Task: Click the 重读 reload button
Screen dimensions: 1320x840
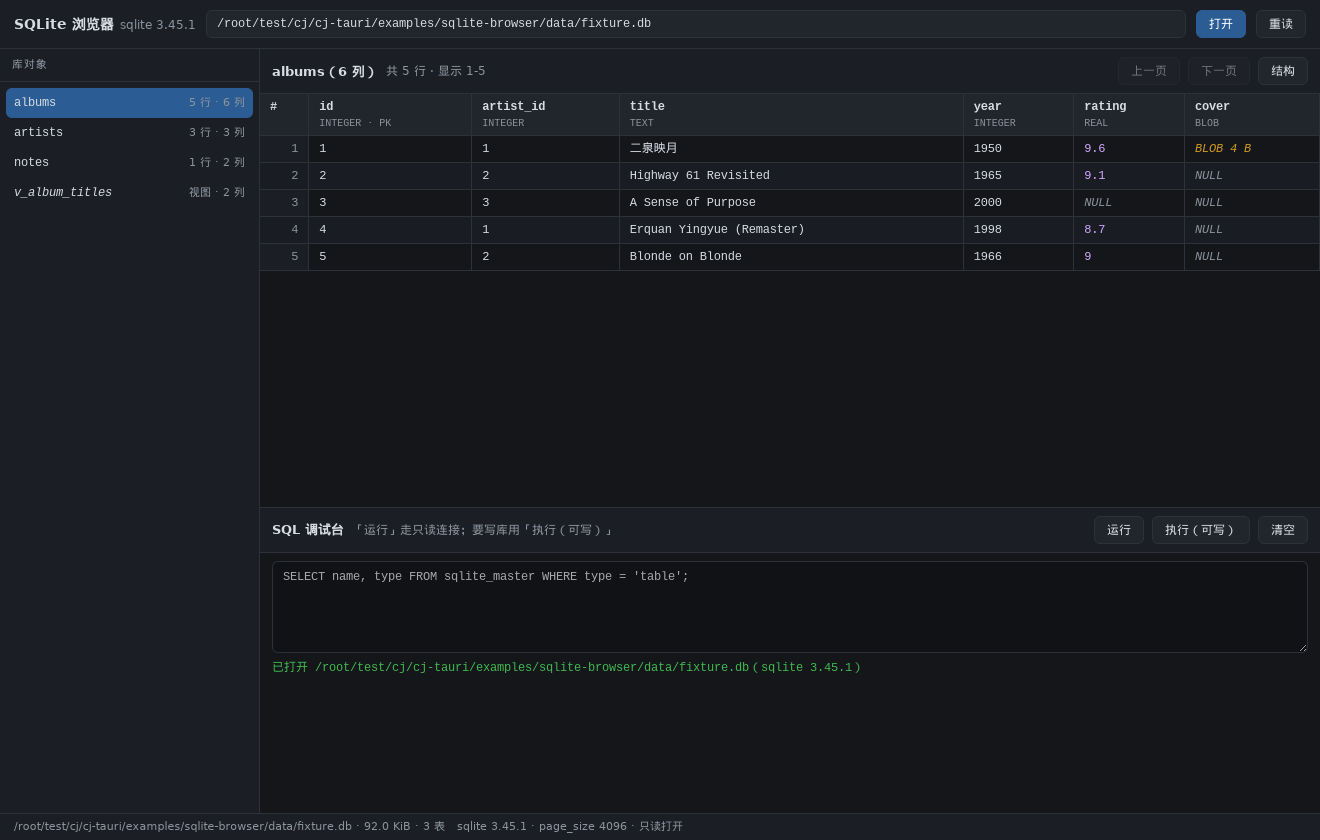Action: click(1280, 24)
